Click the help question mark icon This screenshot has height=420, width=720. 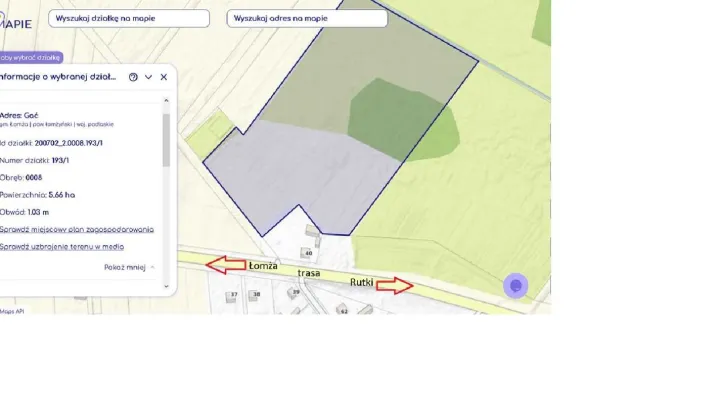[x=133, y=77]
